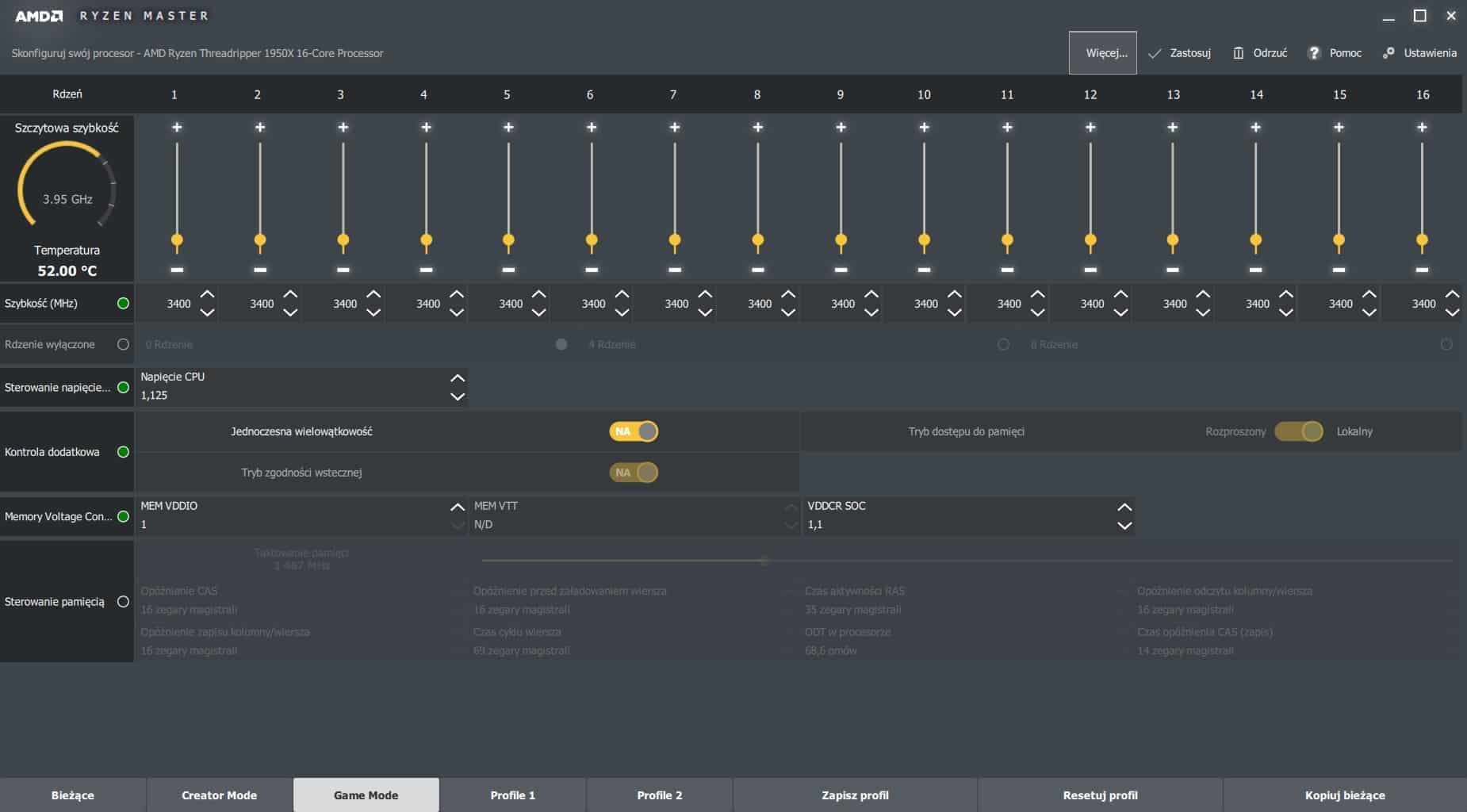Increase core 5 speed with up arrow

coord(539,294)
